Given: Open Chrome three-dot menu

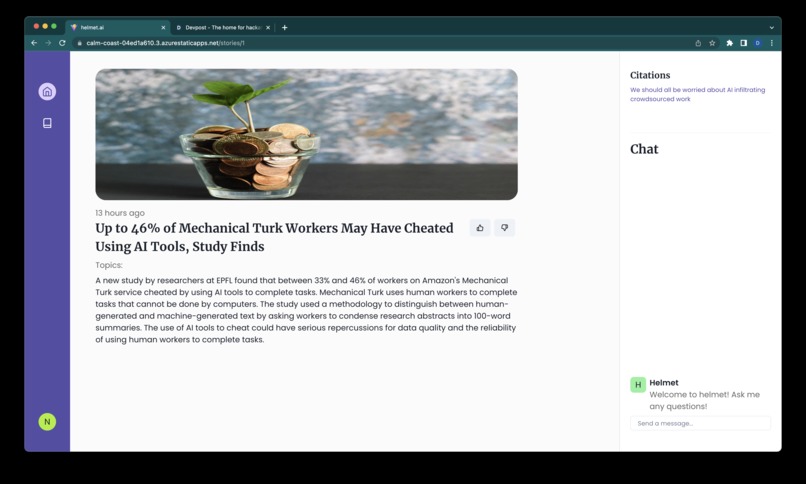Looking at the screenshot, I should 772,43.
